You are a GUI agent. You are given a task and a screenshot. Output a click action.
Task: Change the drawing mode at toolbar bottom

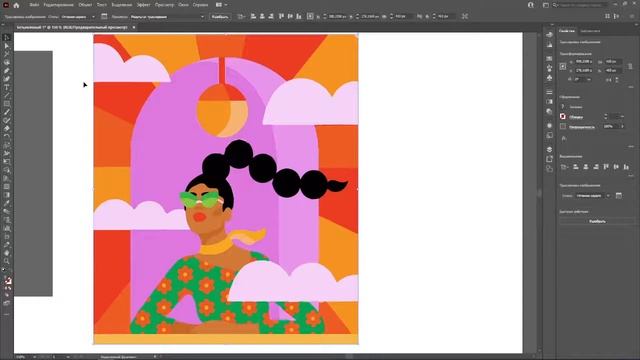[7, 295]
